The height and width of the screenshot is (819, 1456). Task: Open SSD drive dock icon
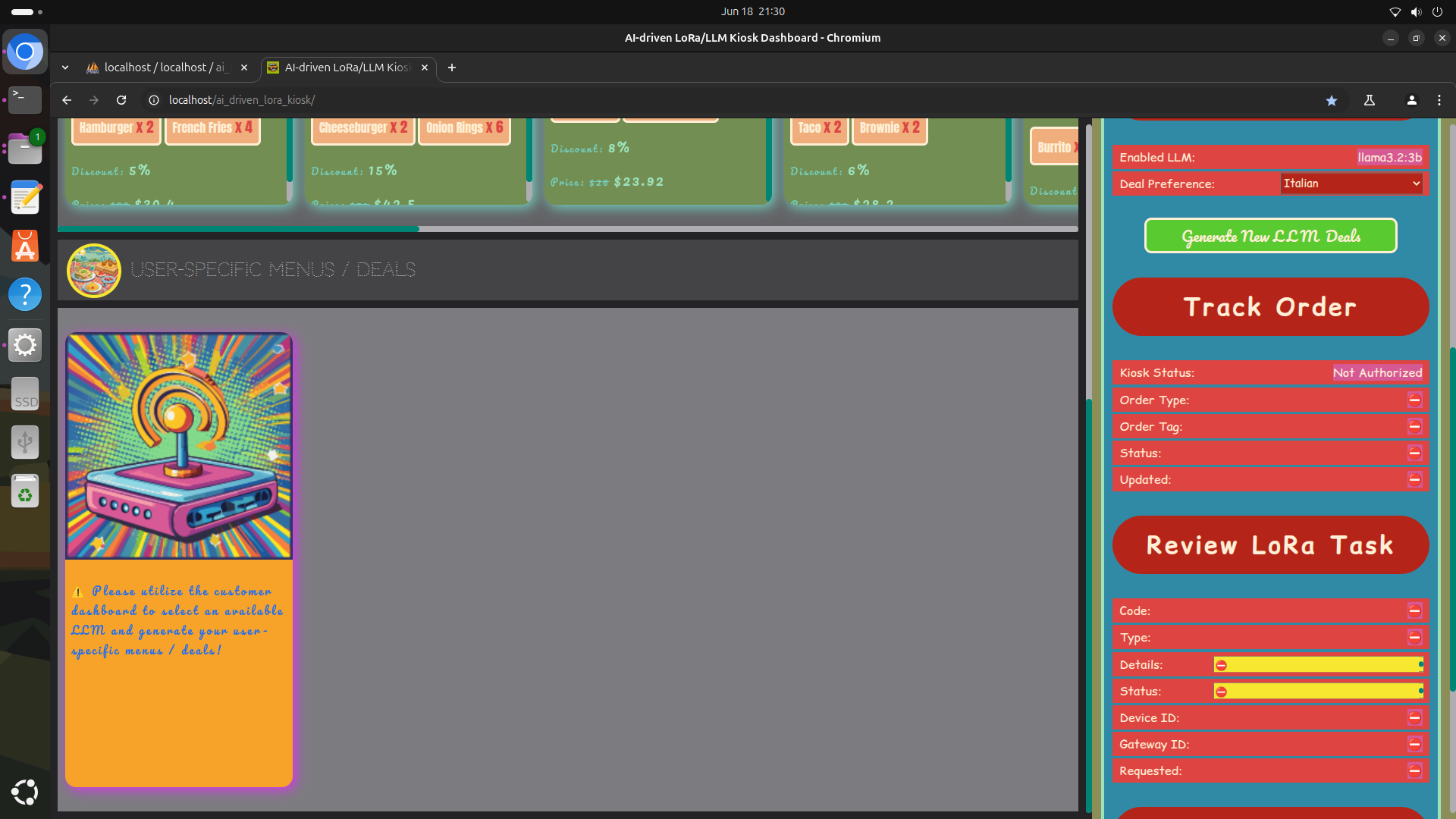[x=25, y=394]
